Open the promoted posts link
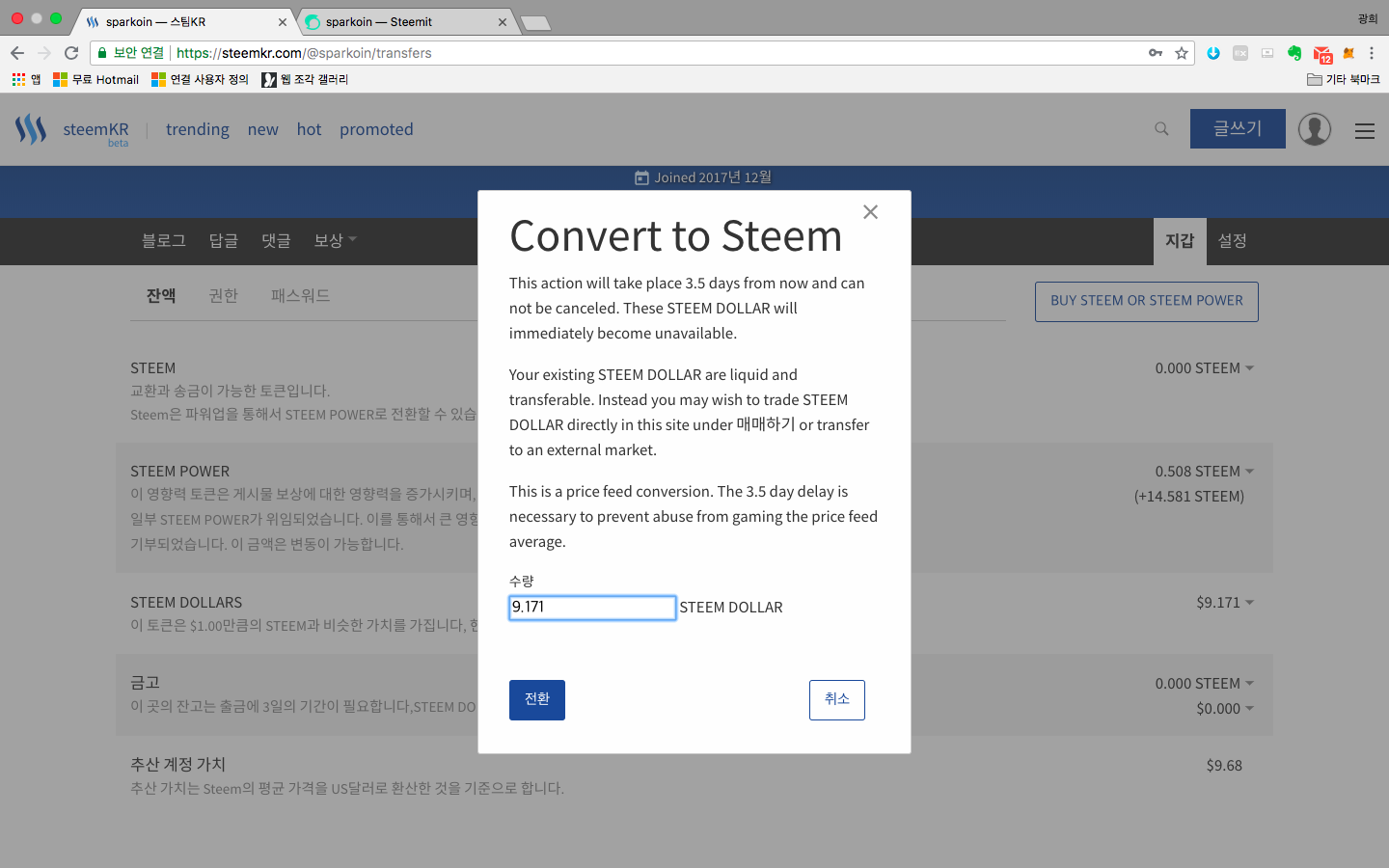 tap(376, 129)
